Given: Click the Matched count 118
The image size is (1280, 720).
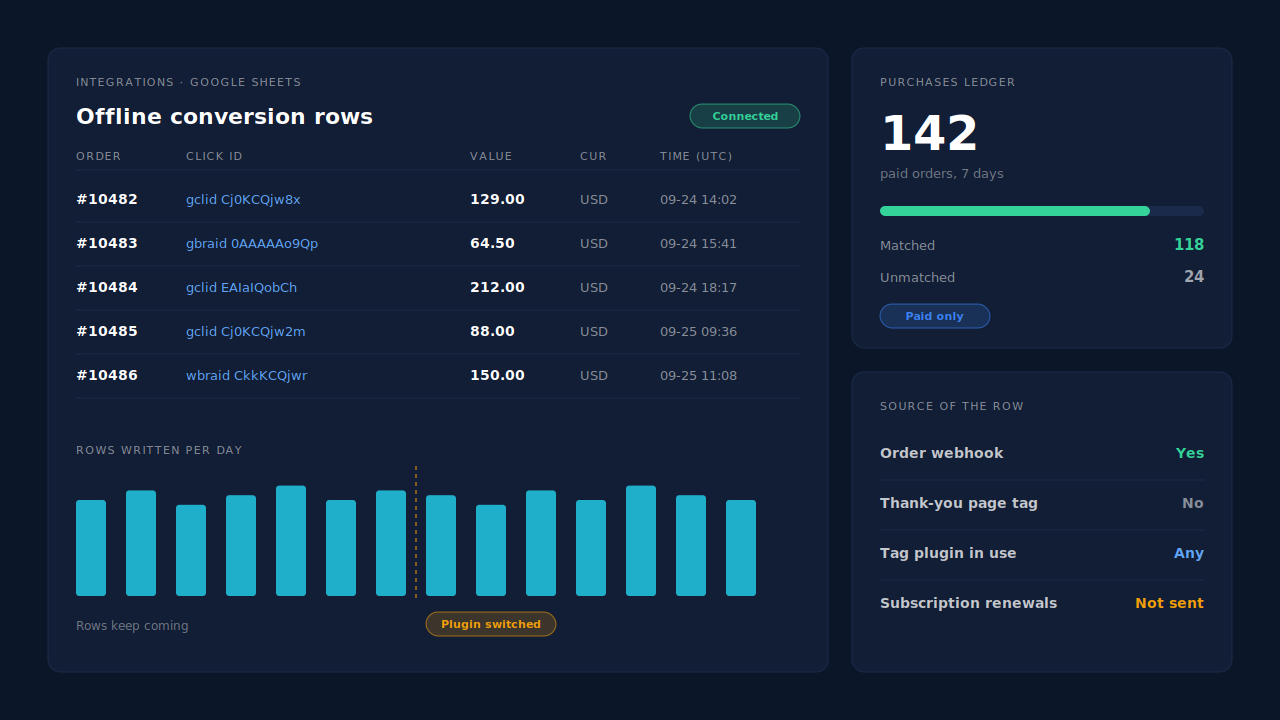Looking at the screenshot, I should pyautogui.click(x=1189, y=245).
